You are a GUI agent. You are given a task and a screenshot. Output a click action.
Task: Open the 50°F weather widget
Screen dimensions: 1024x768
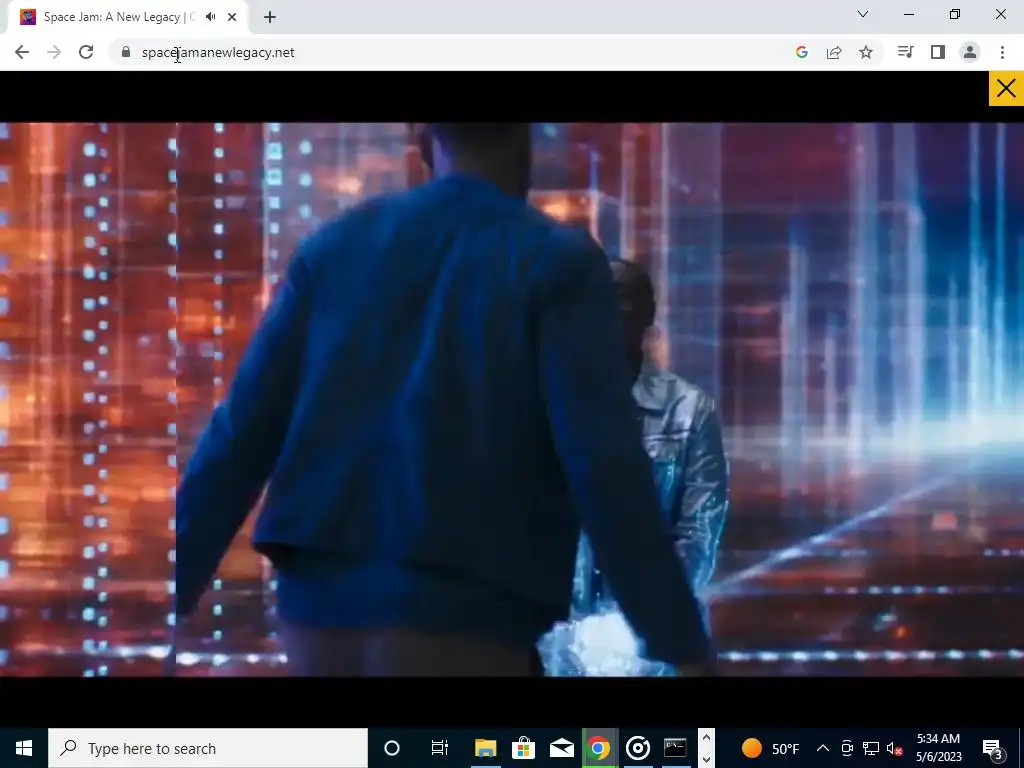pos(770,748)
